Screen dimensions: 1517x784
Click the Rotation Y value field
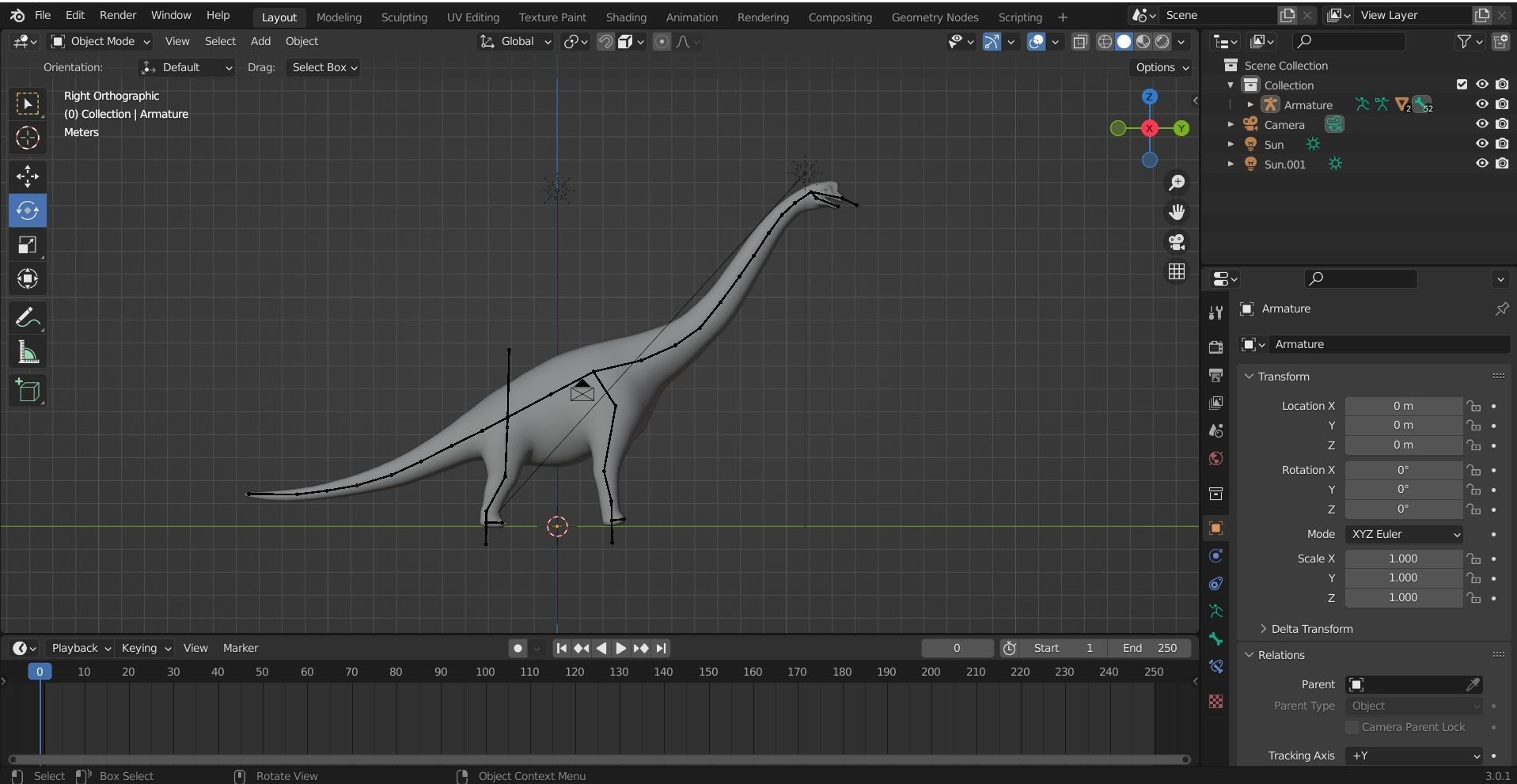[x=1403, y=489]
